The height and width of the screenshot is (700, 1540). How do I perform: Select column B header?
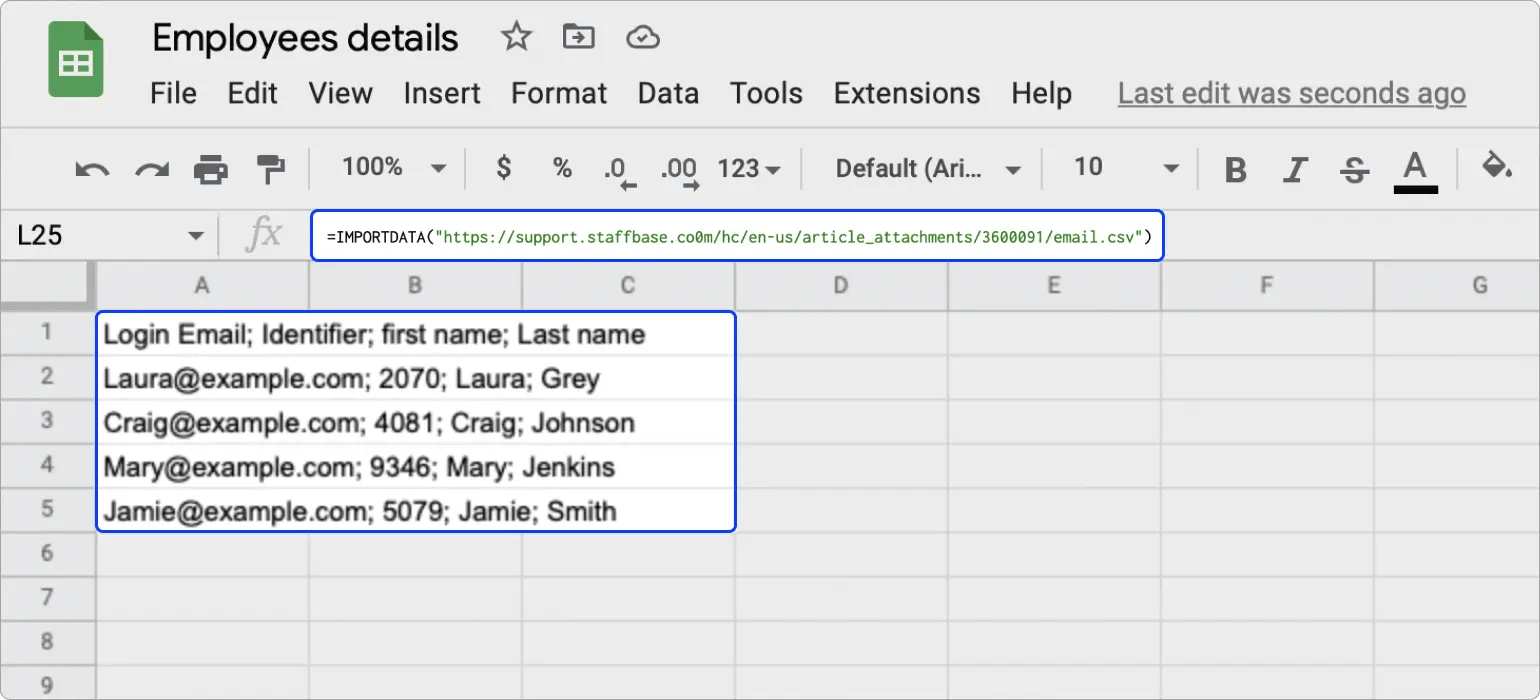[415, 286]
